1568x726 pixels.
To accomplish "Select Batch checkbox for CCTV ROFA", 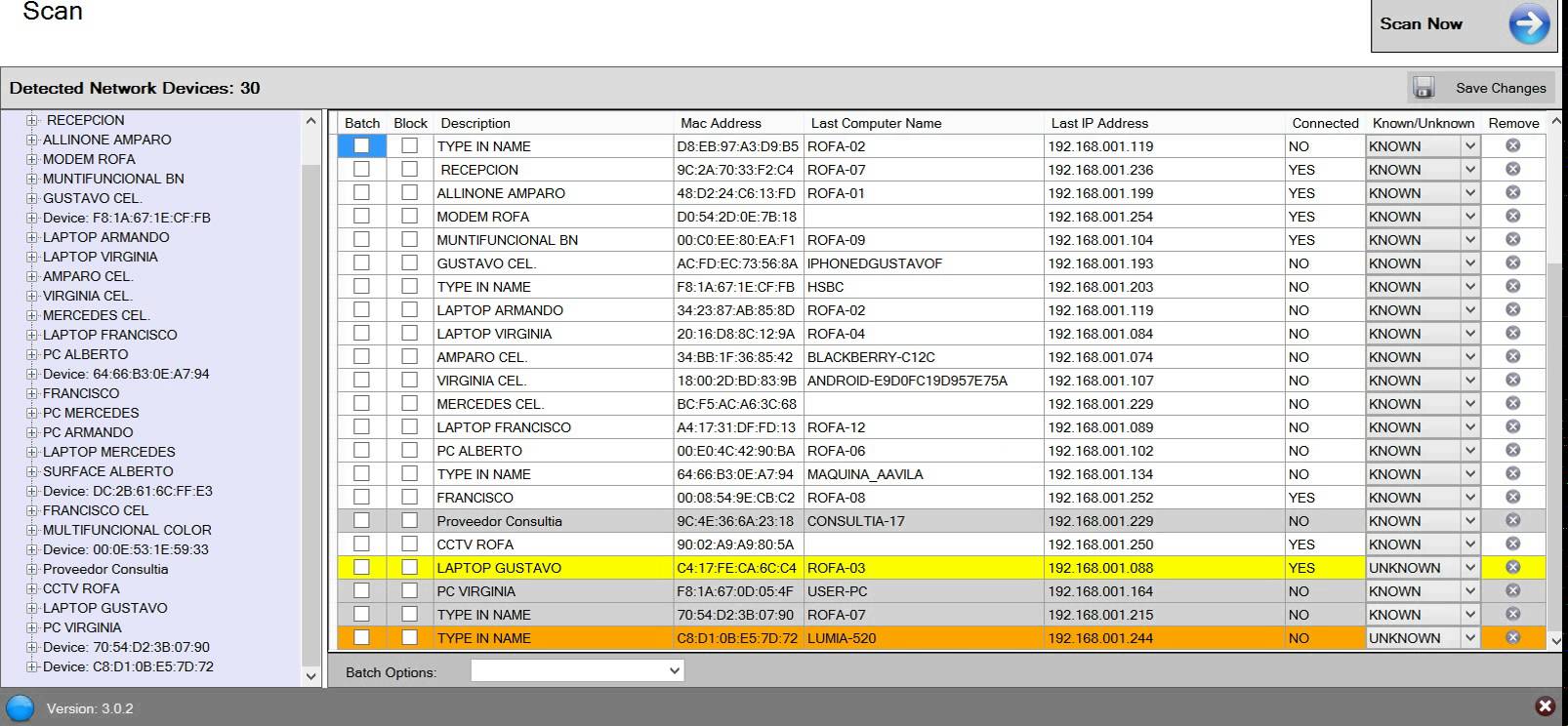I will point(361,544).
